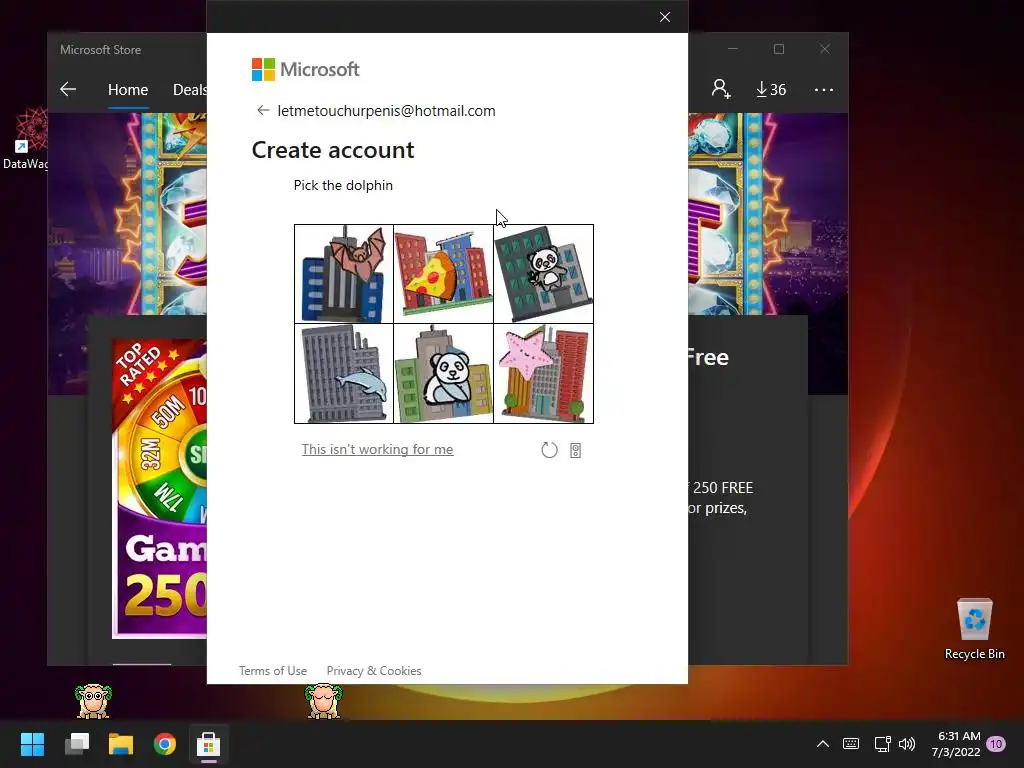Open volume control tray icon
Screen dimensions: 1024x768
(x=907, y=744)
